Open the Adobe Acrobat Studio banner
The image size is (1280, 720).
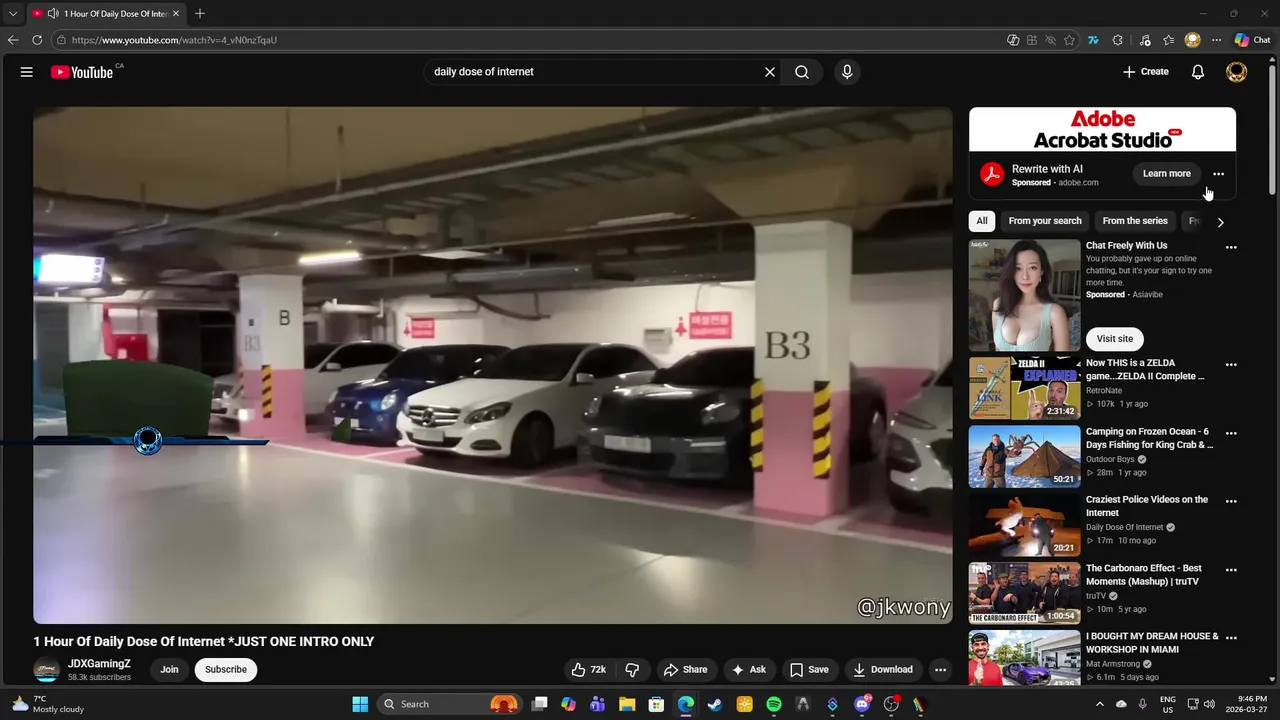pyautogui.click(x=1102, y=130)
